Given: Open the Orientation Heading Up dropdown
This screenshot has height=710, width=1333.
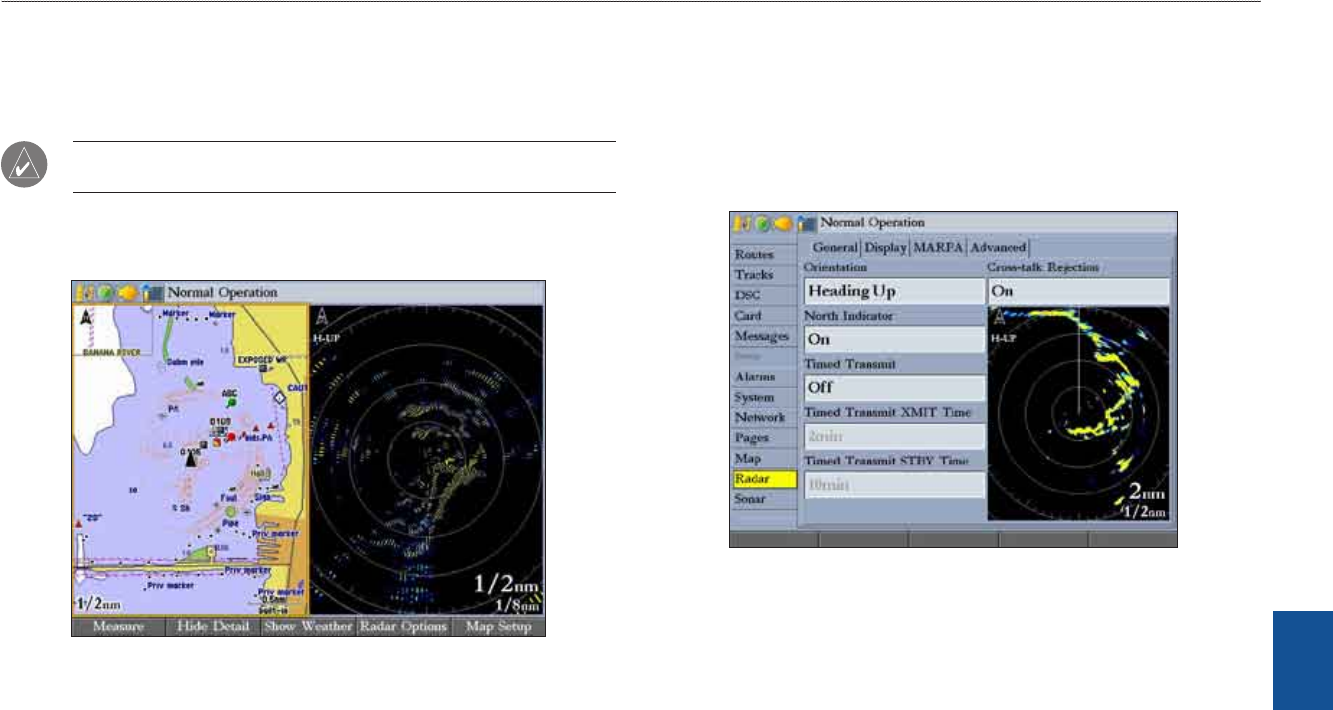Looking at the screenshot, I should [894, 291].
